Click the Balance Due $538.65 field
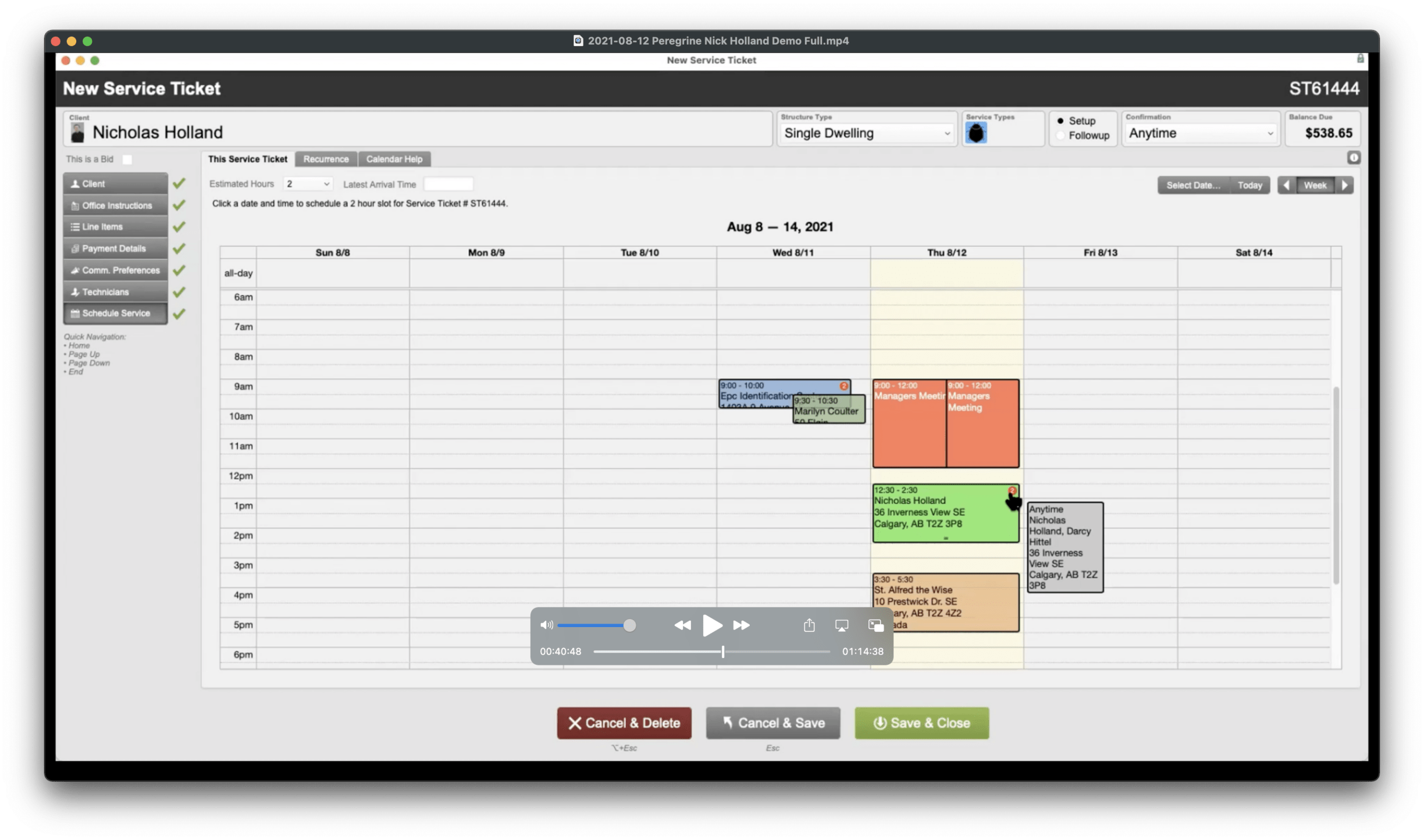The height and width of the screenshot is (840, 1424). point(1322,129)
